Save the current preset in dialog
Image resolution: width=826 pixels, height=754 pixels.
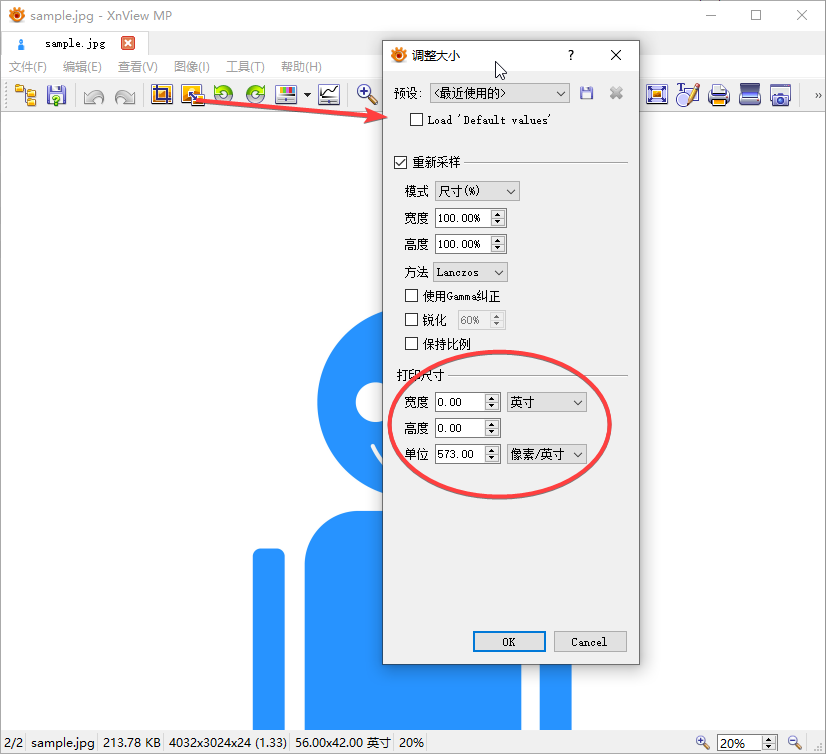pos(586,93)
